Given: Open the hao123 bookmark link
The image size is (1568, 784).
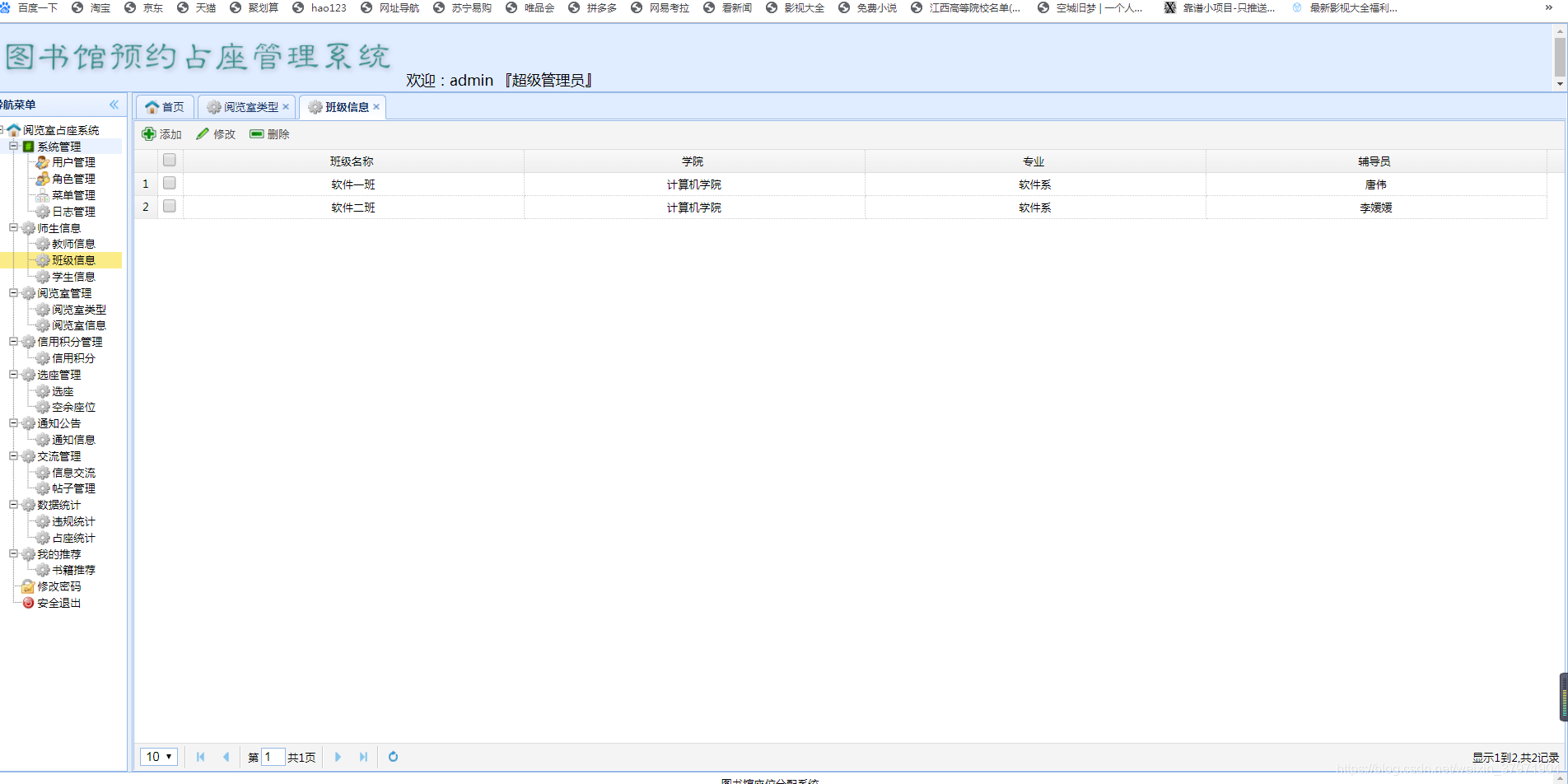Looking at the screenshot, I should (x=320, y=7).
